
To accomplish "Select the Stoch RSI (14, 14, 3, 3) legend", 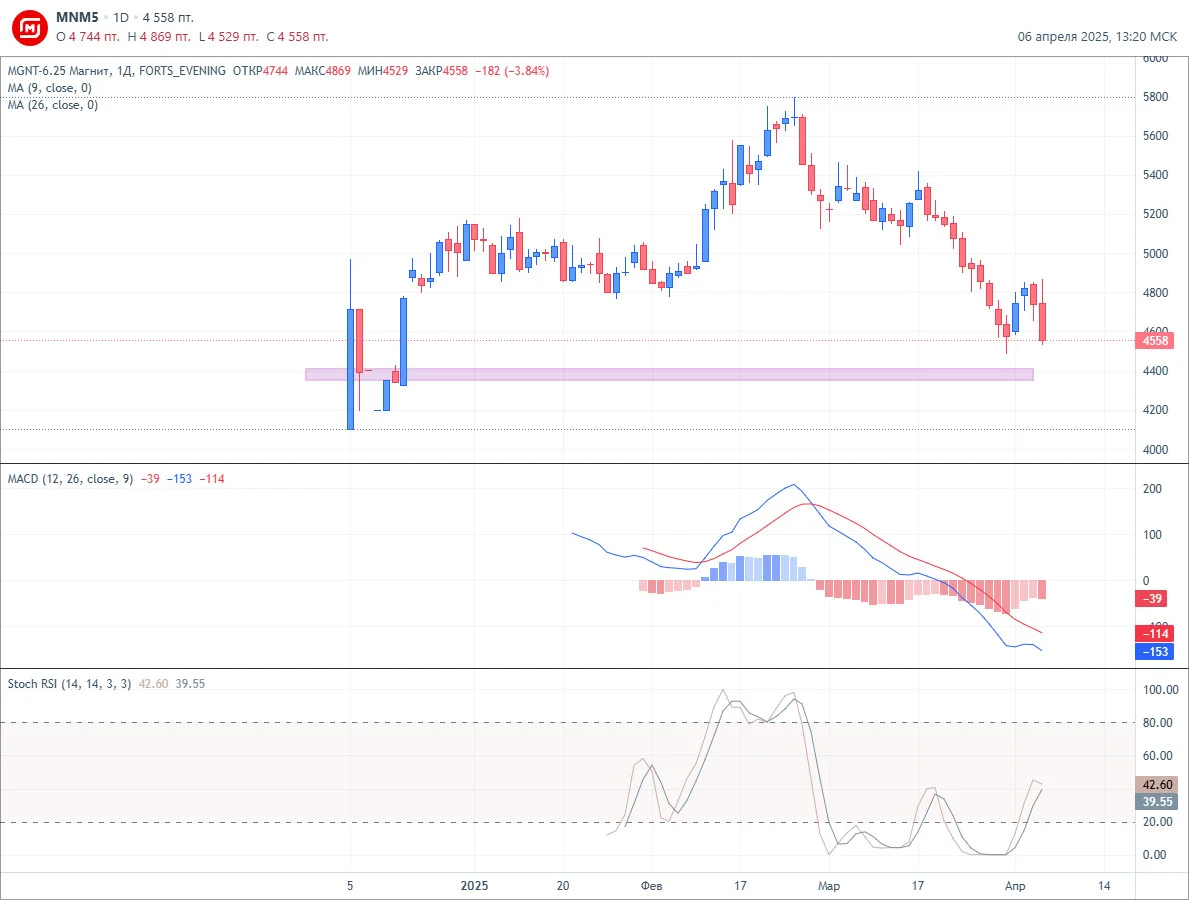I will point(69,684).
